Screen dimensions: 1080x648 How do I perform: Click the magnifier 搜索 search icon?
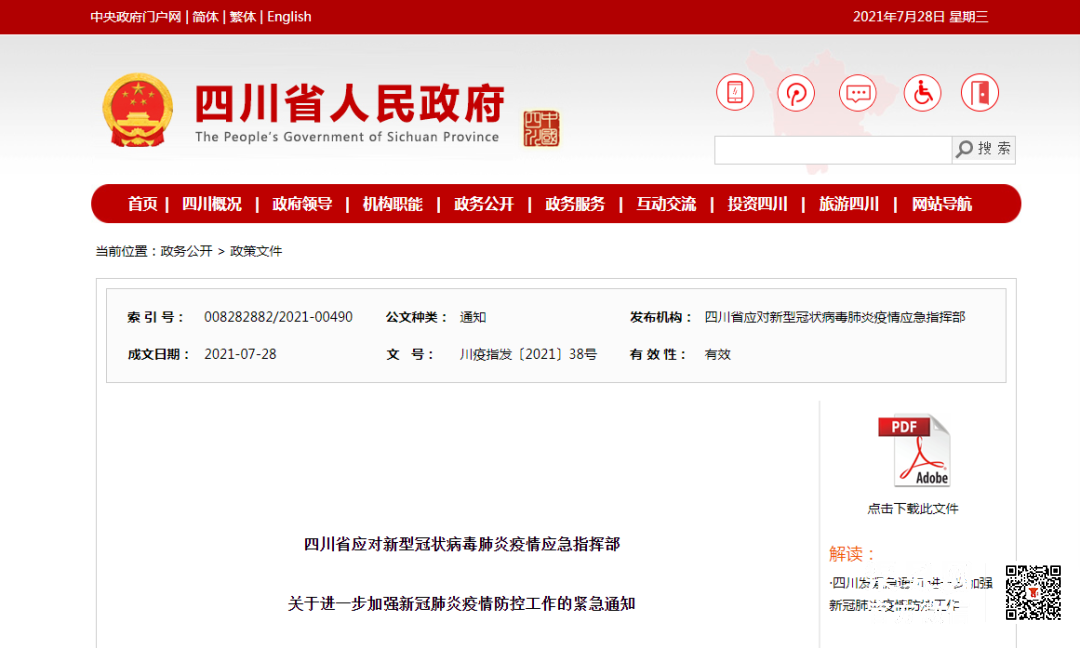[x=983, y=149]
